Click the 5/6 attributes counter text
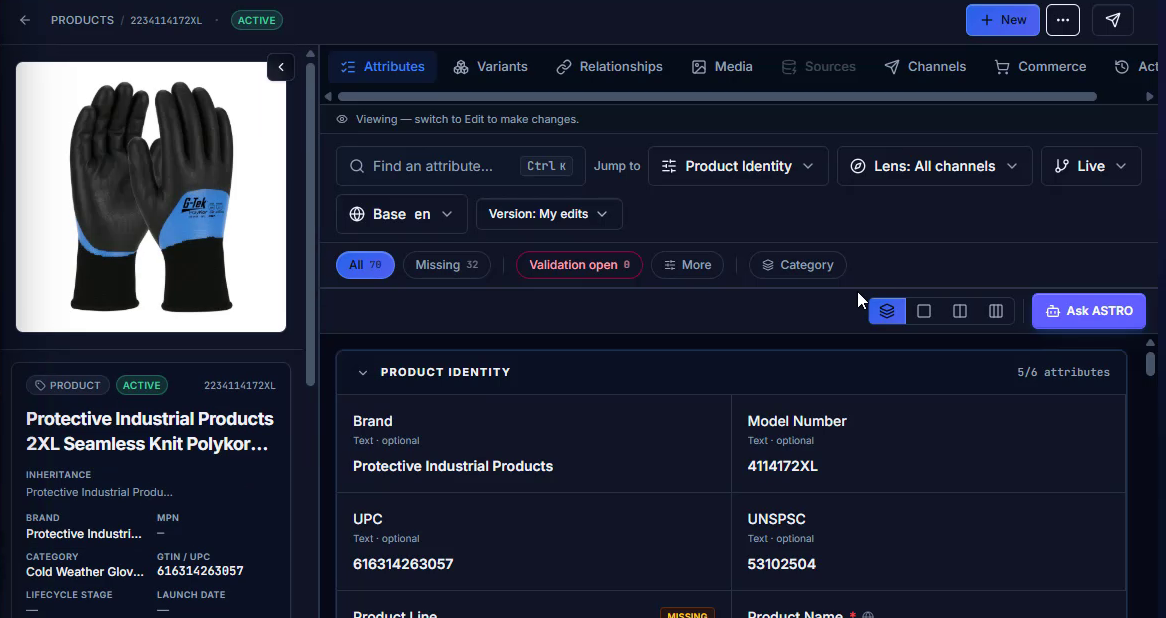This screenshot has height=618, width=1166. (1063, 373)
